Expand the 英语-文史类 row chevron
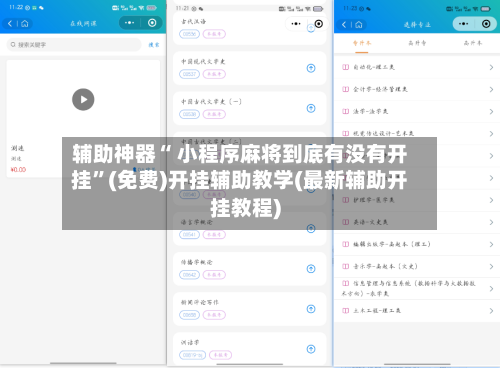 [x=491, y=222]
